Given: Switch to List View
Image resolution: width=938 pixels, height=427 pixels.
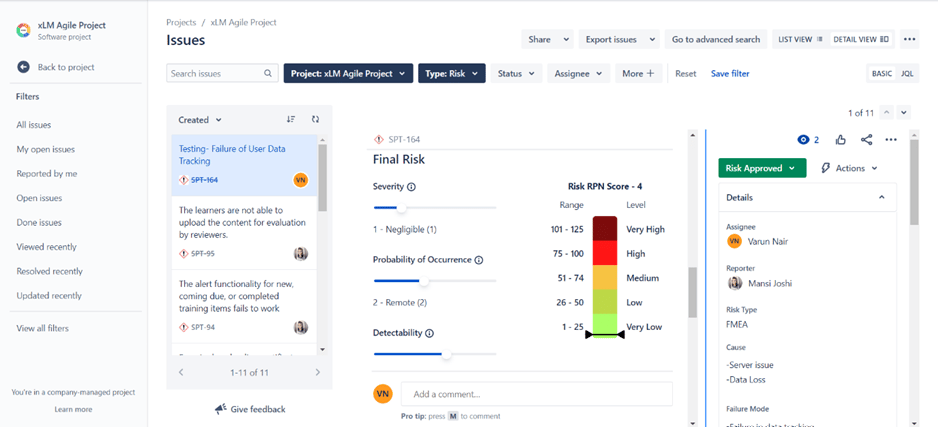Looking at the screenshot, I should [x=800, y=39].
